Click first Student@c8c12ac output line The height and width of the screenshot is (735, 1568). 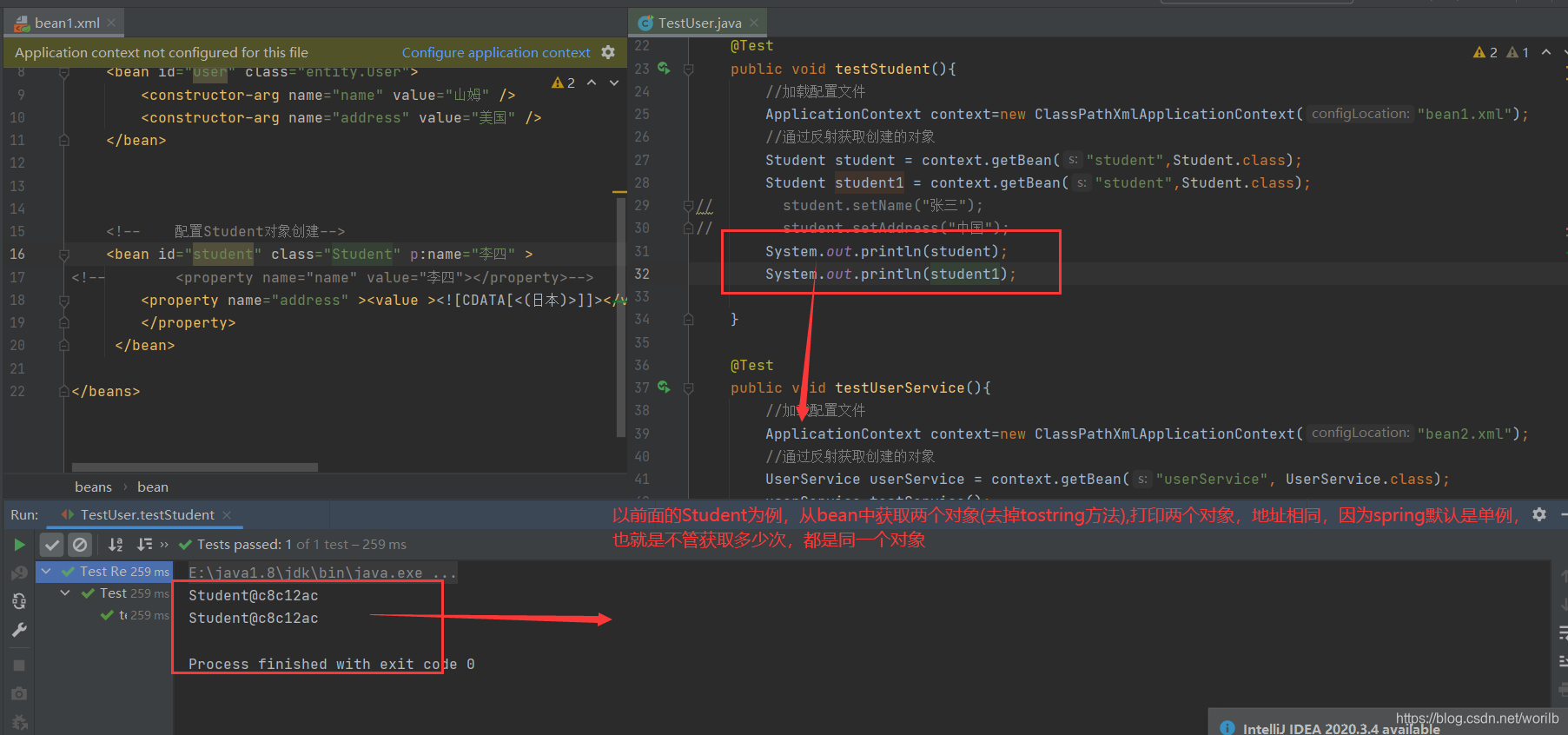tap(253, 595)
